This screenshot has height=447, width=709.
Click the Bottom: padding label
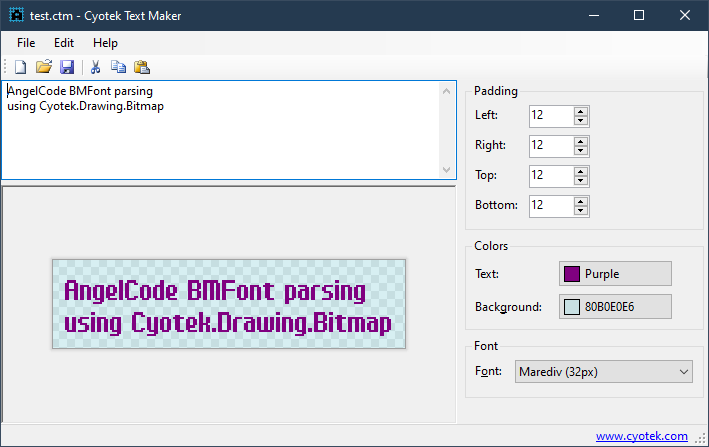tap(496, 205)
